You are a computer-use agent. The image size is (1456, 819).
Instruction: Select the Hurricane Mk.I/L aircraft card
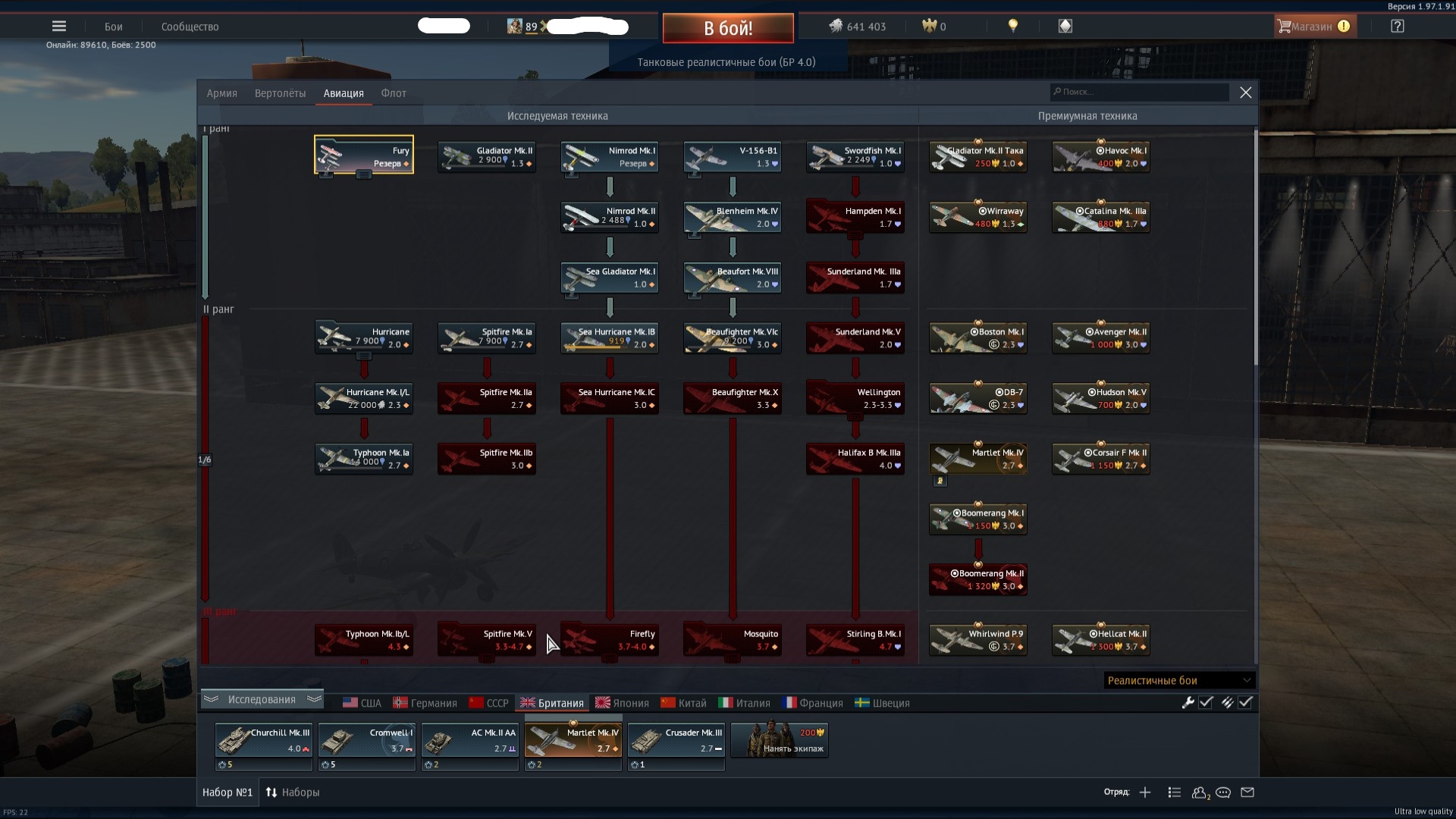click(364, 398)
